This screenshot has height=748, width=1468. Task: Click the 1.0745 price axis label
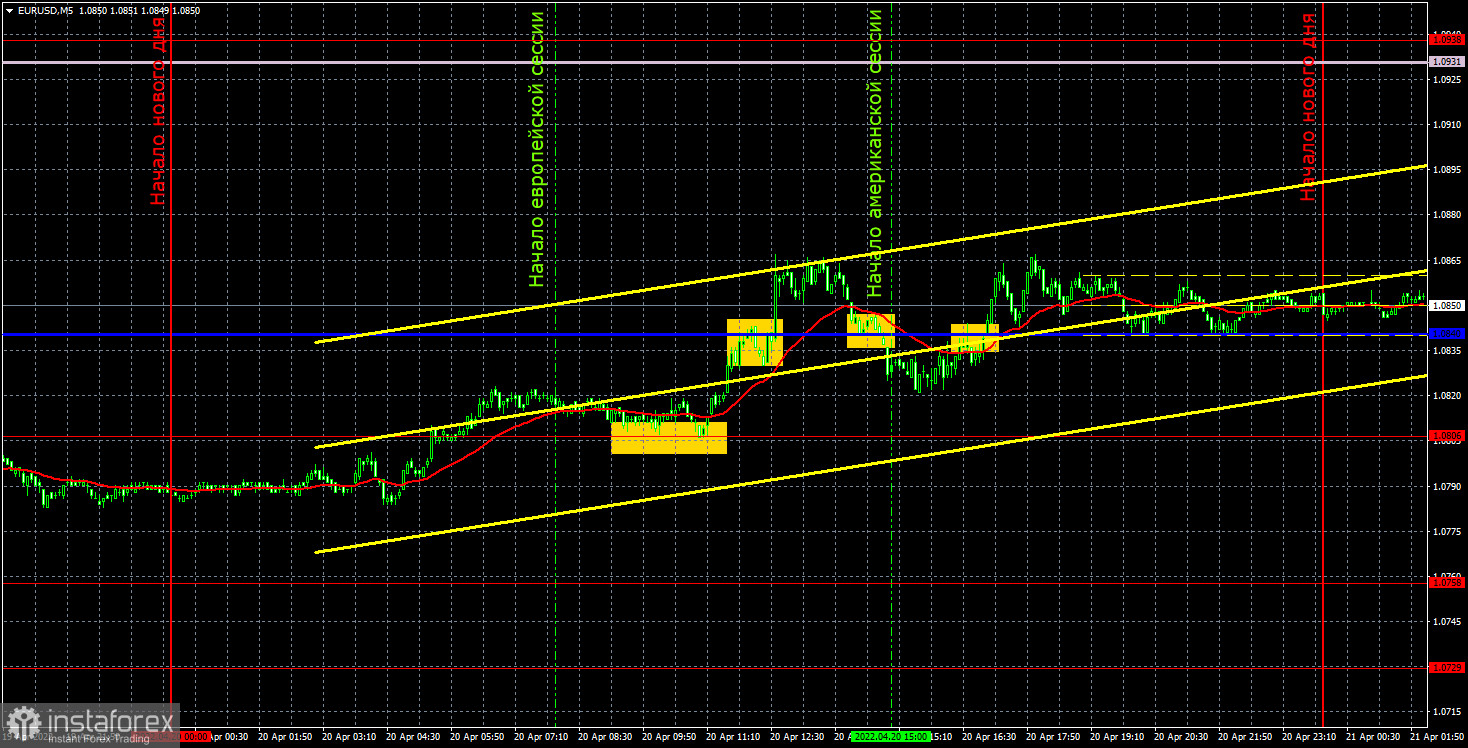coord(1447,622)
